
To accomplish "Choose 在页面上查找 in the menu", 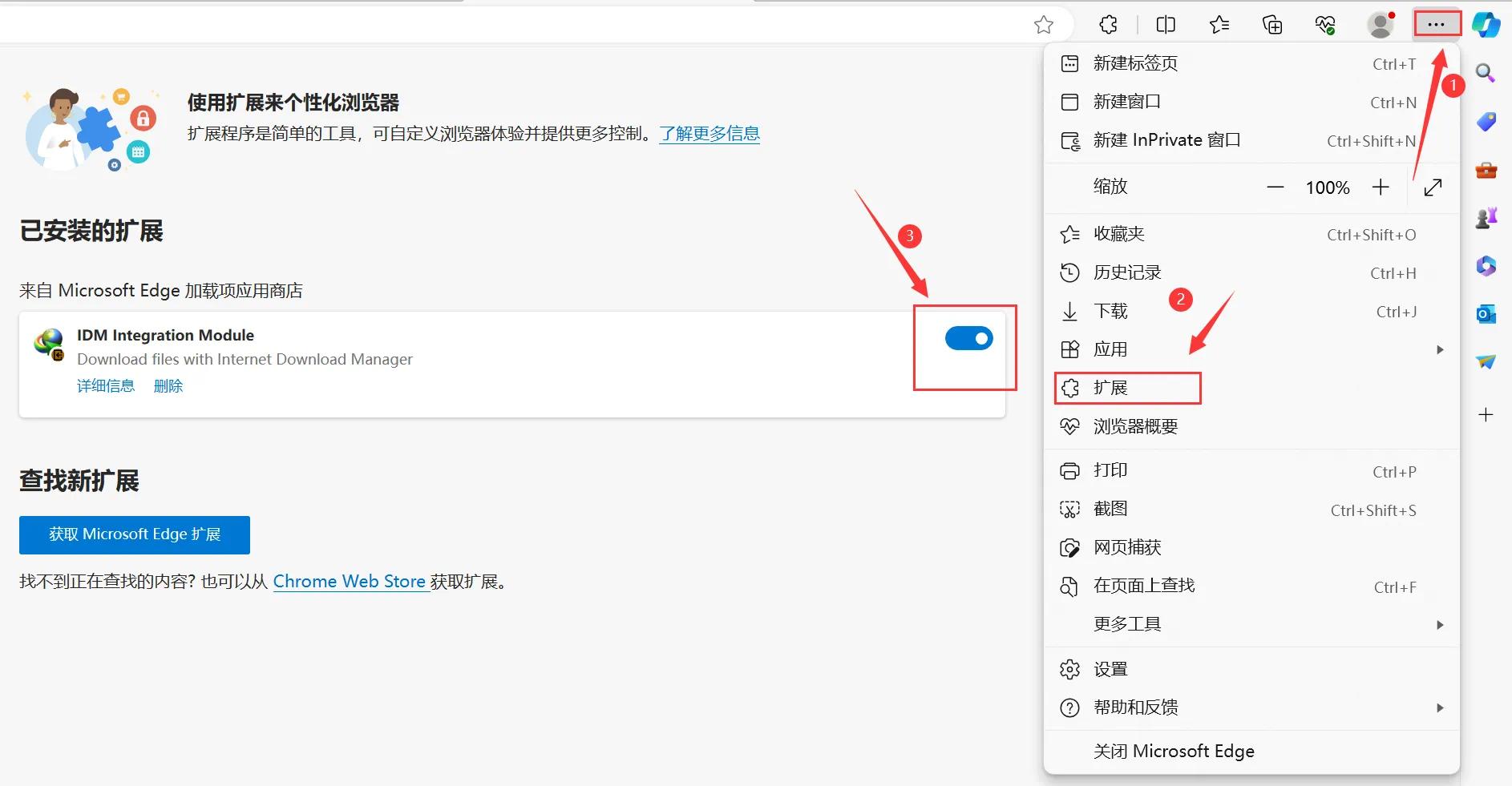I will (1251, 586).
